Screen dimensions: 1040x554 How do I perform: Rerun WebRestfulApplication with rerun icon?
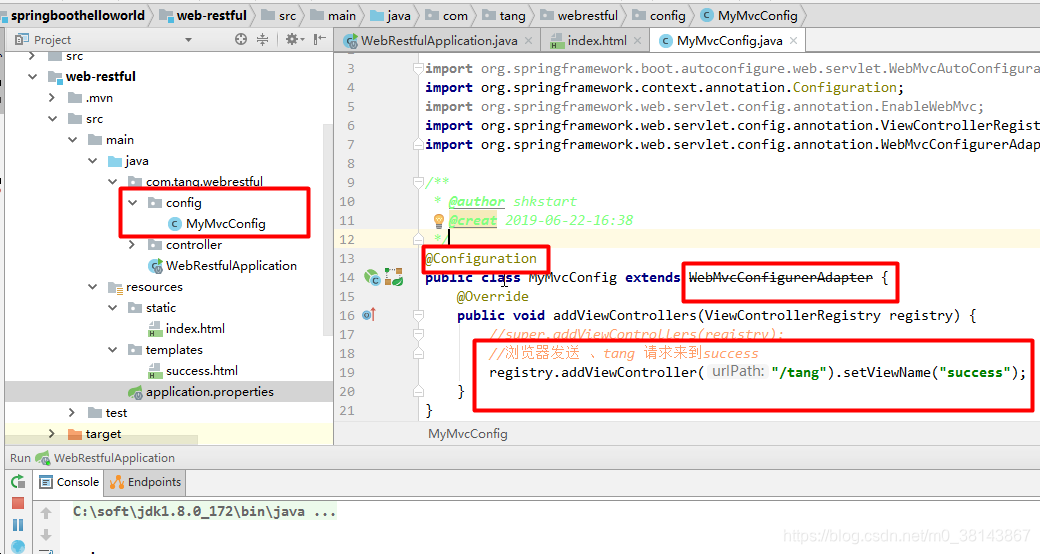(x=18, y=482)
